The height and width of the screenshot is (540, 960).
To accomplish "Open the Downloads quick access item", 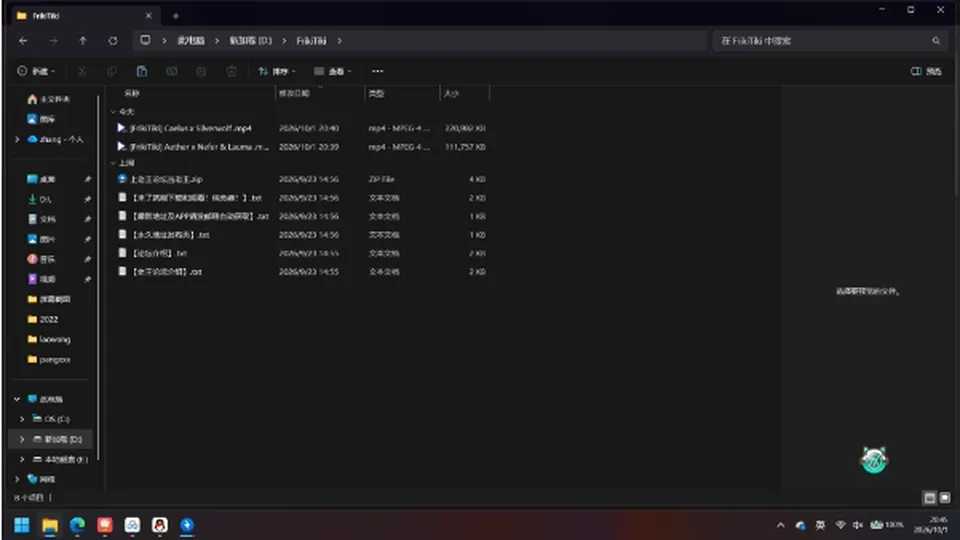I will pyautogui.click(x=40, y=199).
